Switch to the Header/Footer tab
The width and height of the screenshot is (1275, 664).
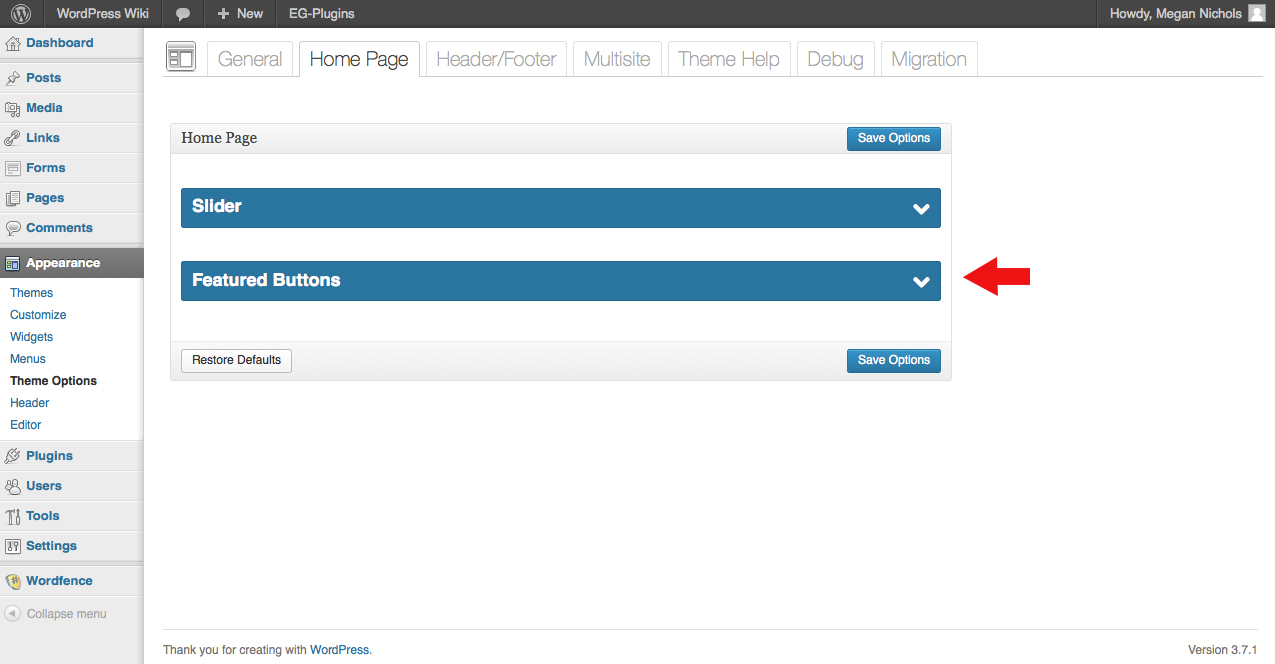pyautogui.click(x=496, y=59)
